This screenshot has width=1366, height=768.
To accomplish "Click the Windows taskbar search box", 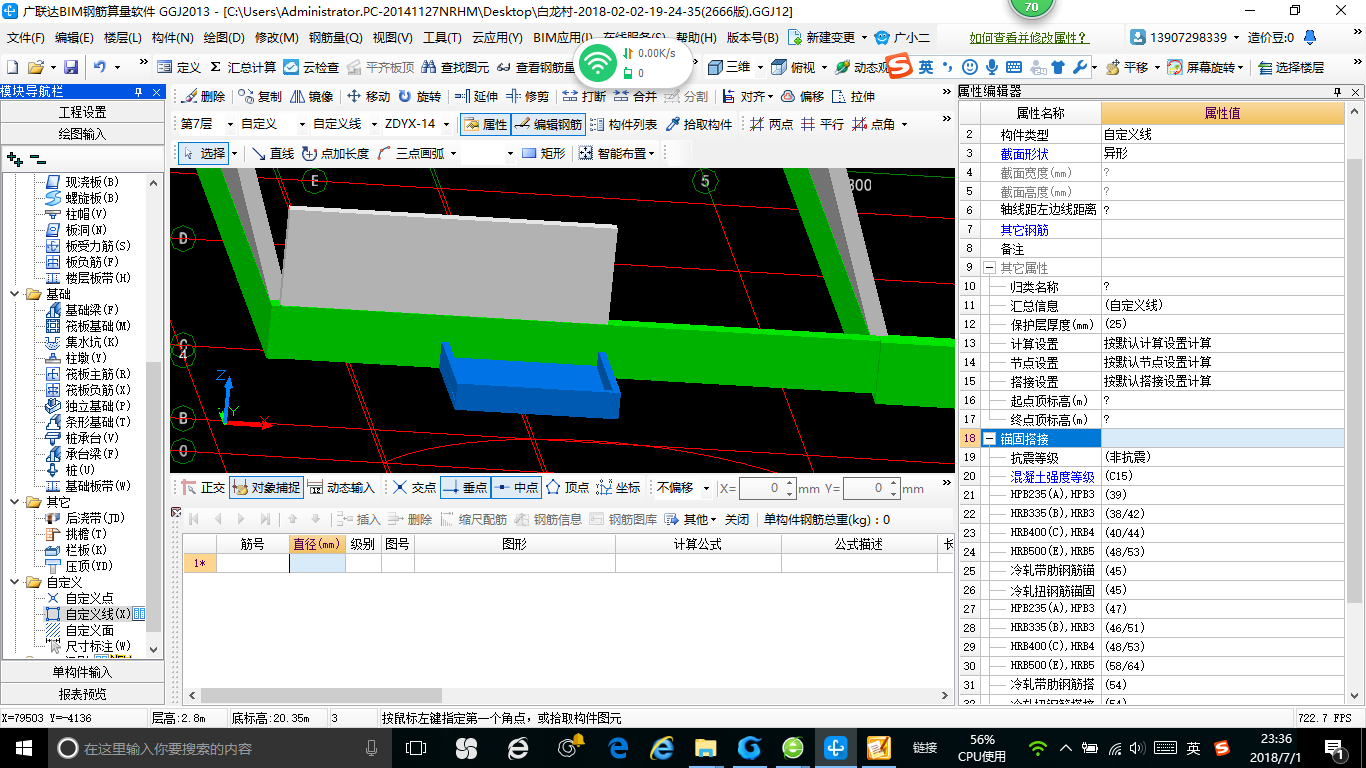I will pyautogui.click(x=220, y=747).
